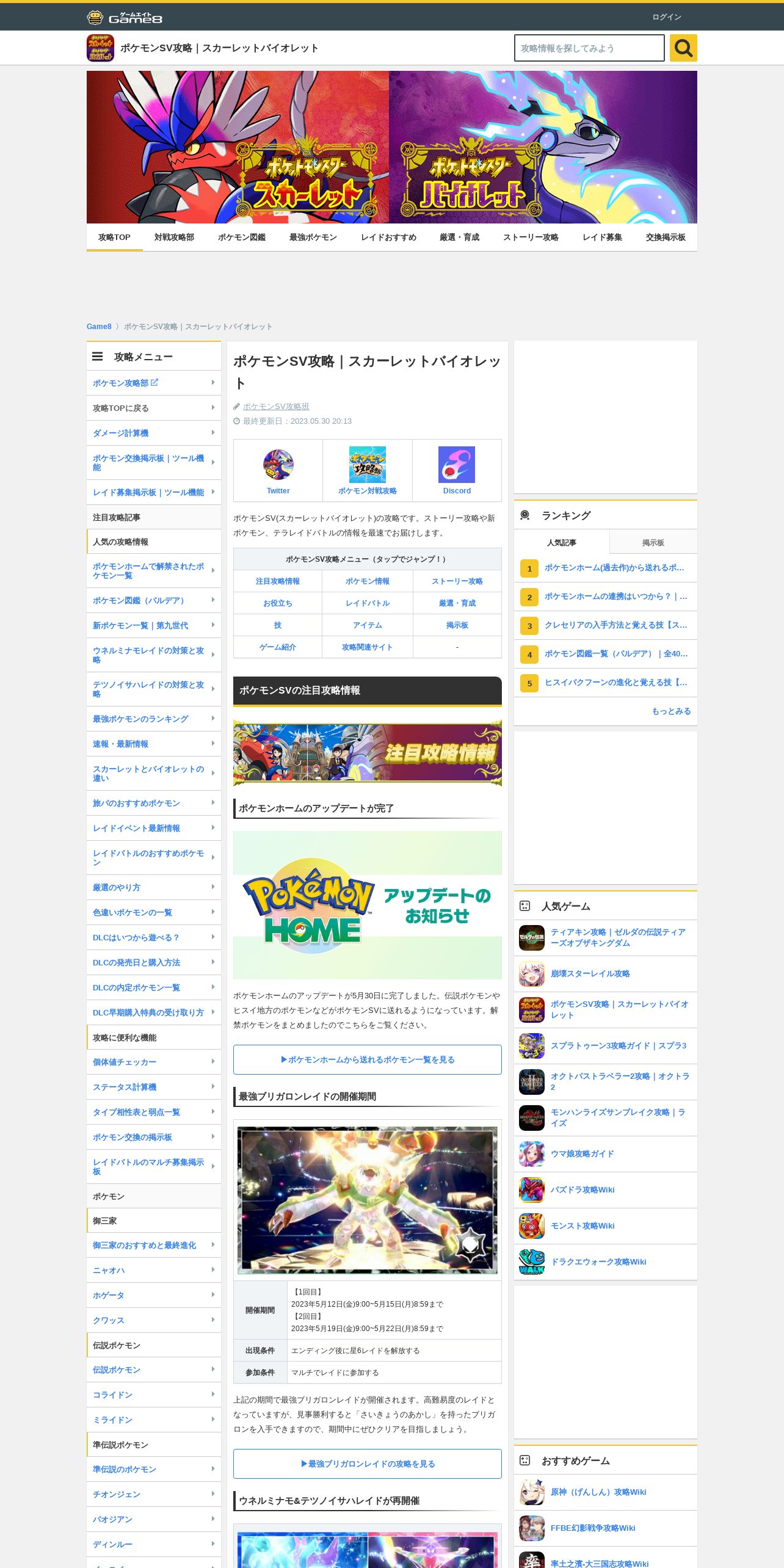Image resolution: width=784 pixels, height=1568 pixels.
Task: Open the ミライドン sidebar link
Action: (x=154, y=1420)
